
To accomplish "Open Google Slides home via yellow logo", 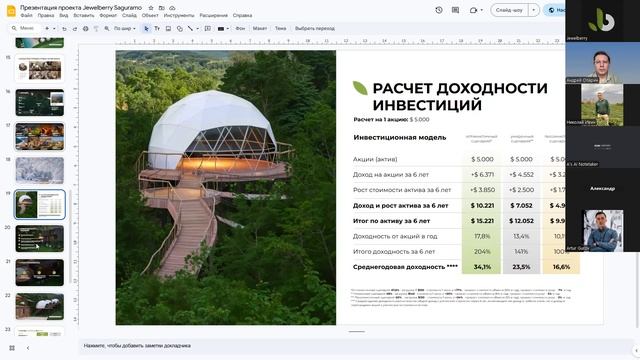I will (x=11, y=11).
